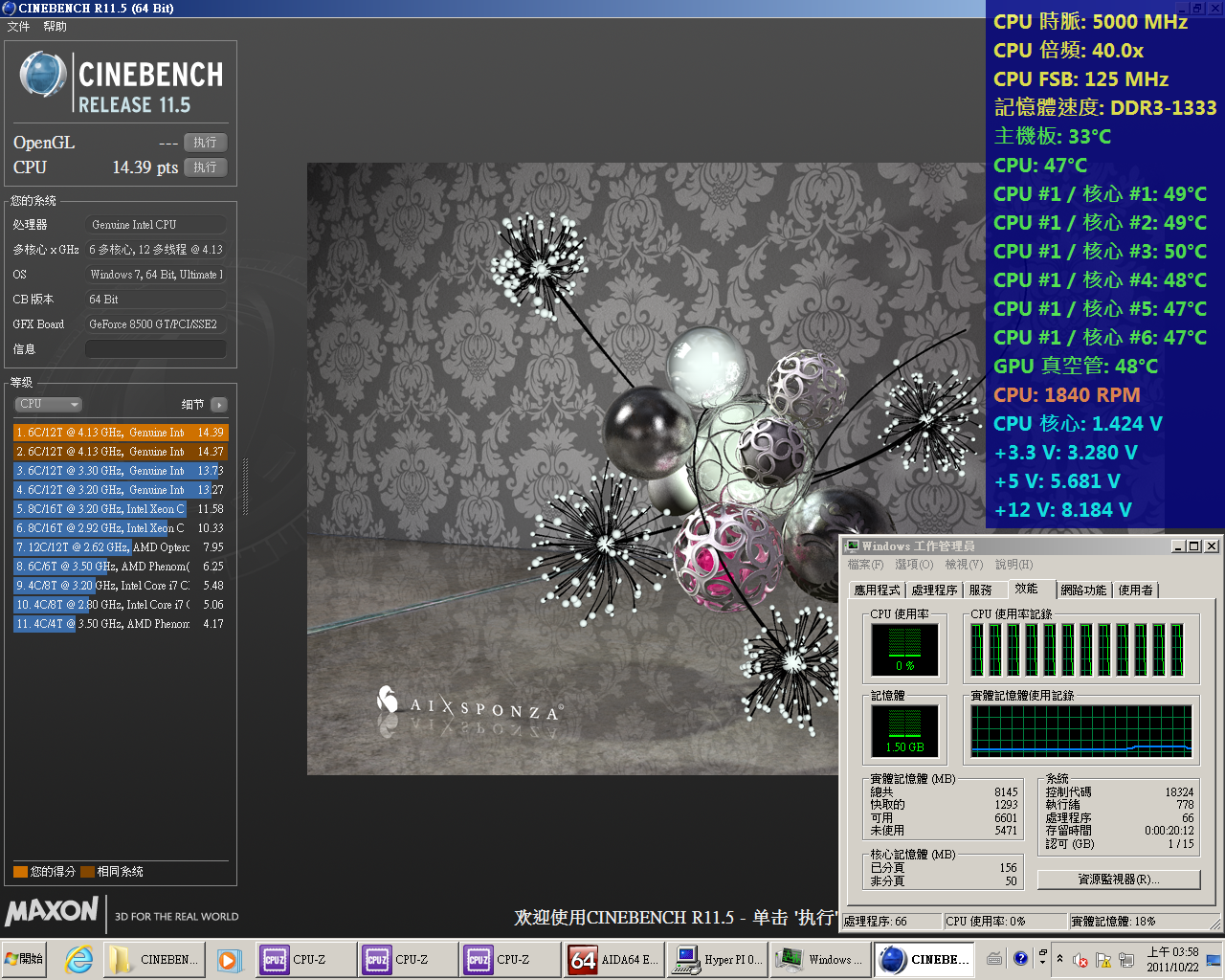
Task: Switch to the 使用者 tab
Action: point(1135,590)
